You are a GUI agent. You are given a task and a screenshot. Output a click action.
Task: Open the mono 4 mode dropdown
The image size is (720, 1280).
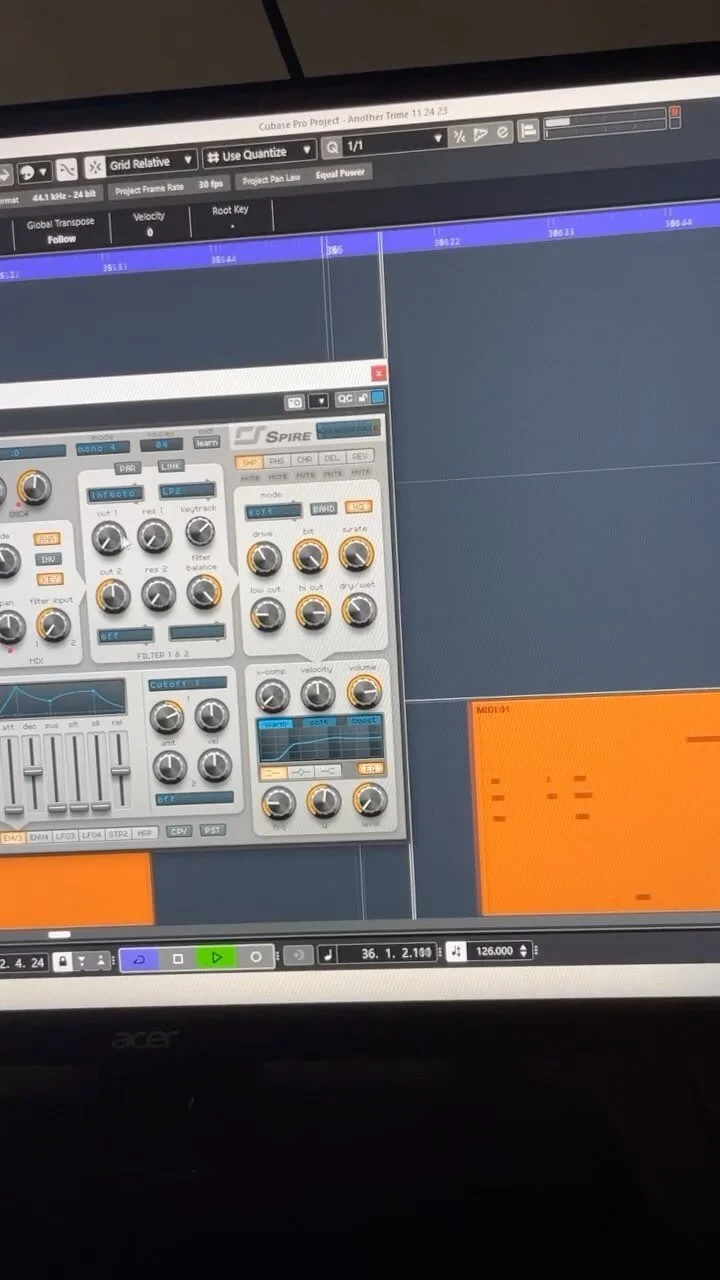coord(101,448)
